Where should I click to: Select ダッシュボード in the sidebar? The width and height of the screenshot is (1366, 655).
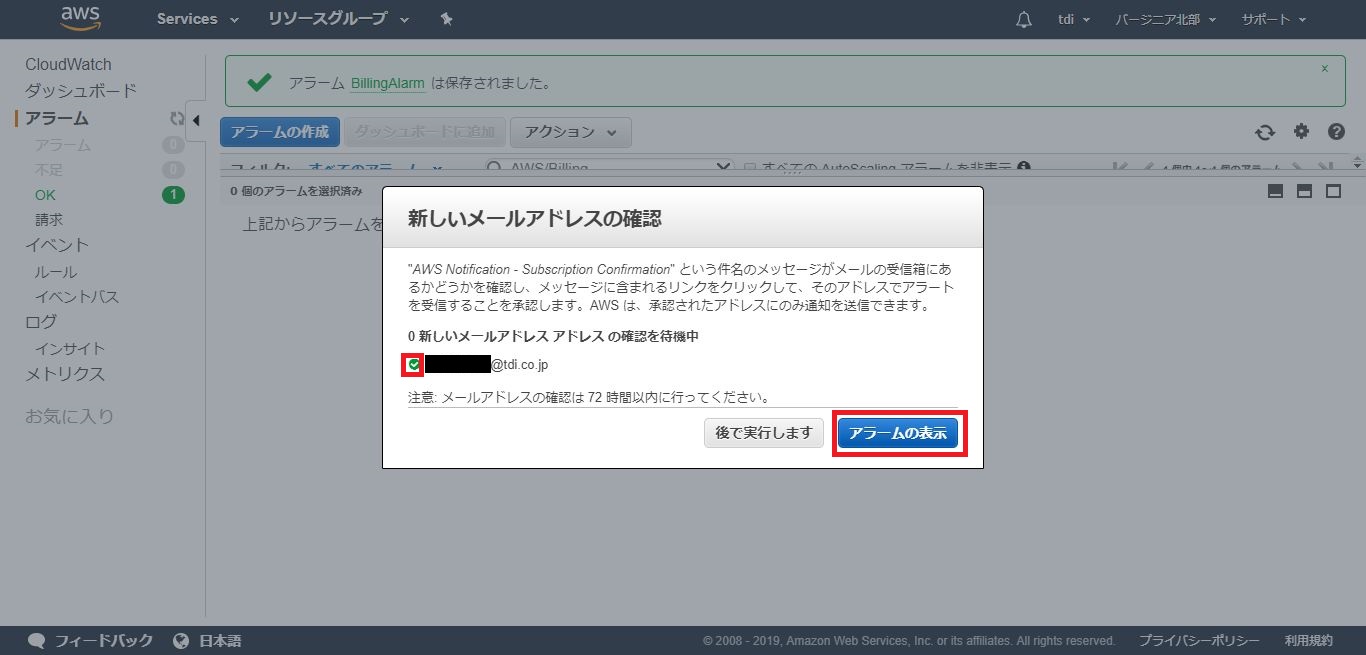pyautogui.click(x=81, y=91)
